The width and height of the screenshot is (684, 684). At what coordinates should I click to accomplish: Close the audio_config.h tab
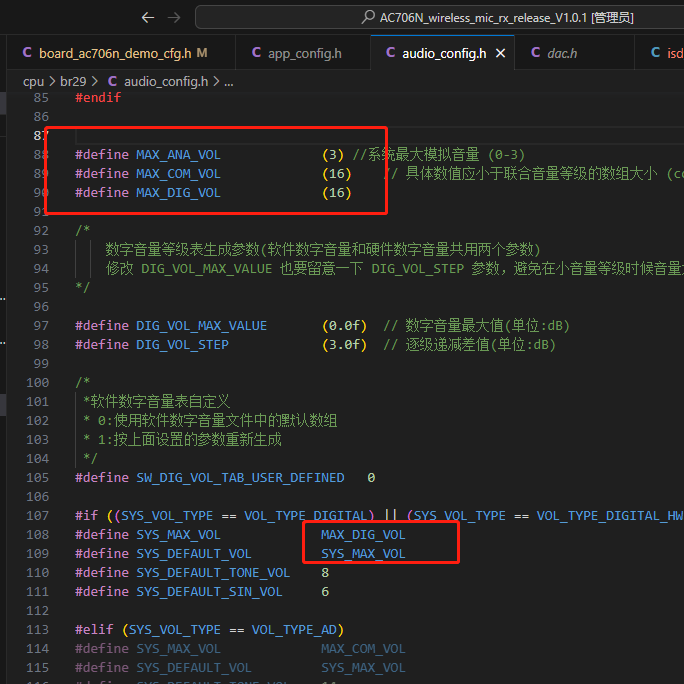500,53
